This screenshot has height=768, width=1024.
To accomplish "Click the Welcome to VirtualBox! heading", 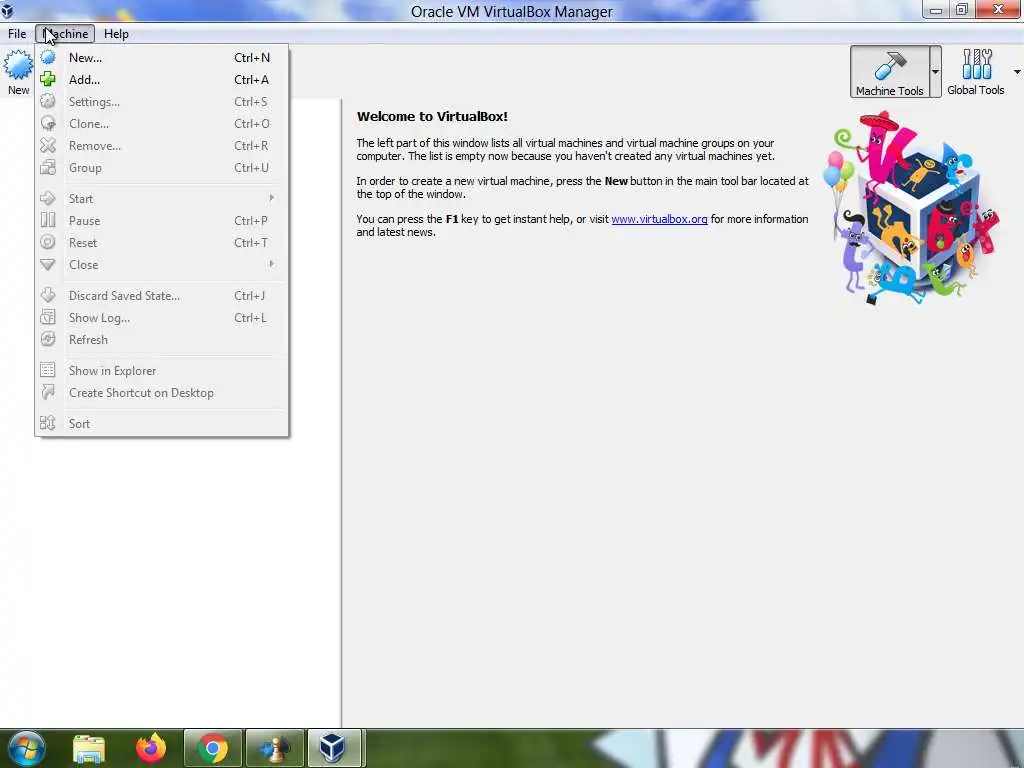I will [432, 116].
